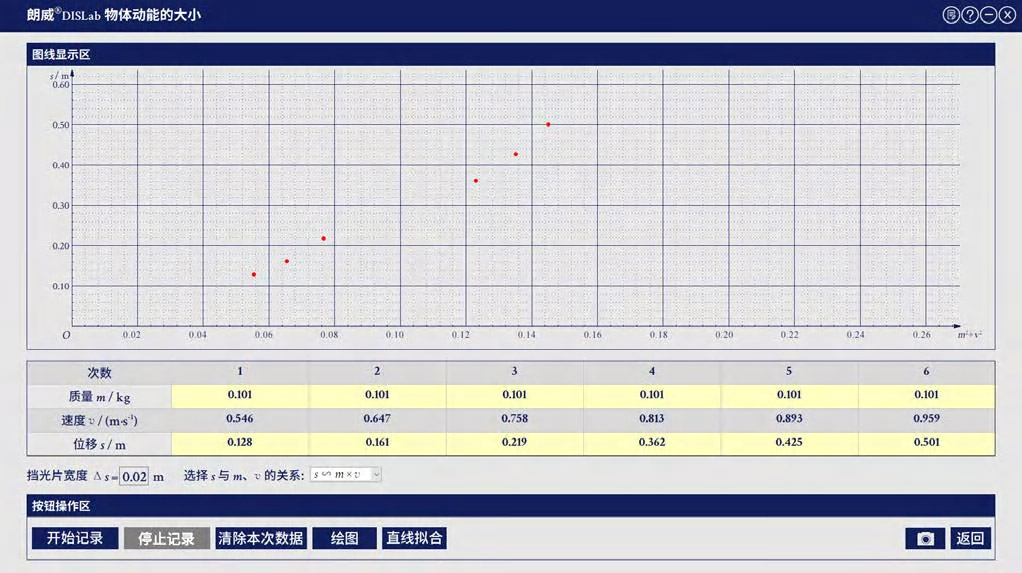
Task: Click 清除本次数据 to clear data
Action: pos(260,538)
